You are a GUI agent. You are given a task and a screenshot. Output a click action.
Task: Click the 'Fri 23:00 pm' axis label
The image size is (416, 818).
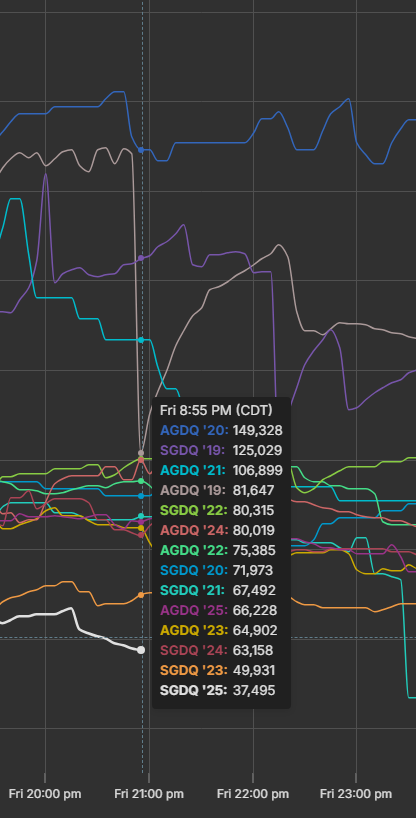pyautogui.click(x=356, y=794)
